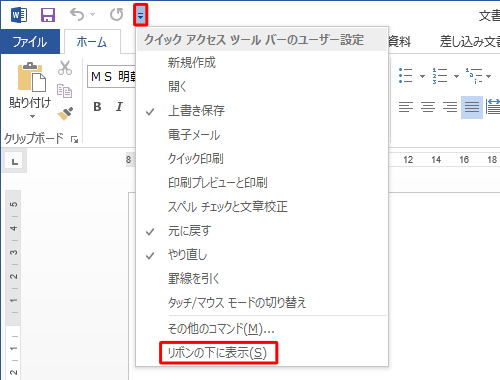Uncheck 元に戻す in the toolbar menu

[x=262, y=231]
